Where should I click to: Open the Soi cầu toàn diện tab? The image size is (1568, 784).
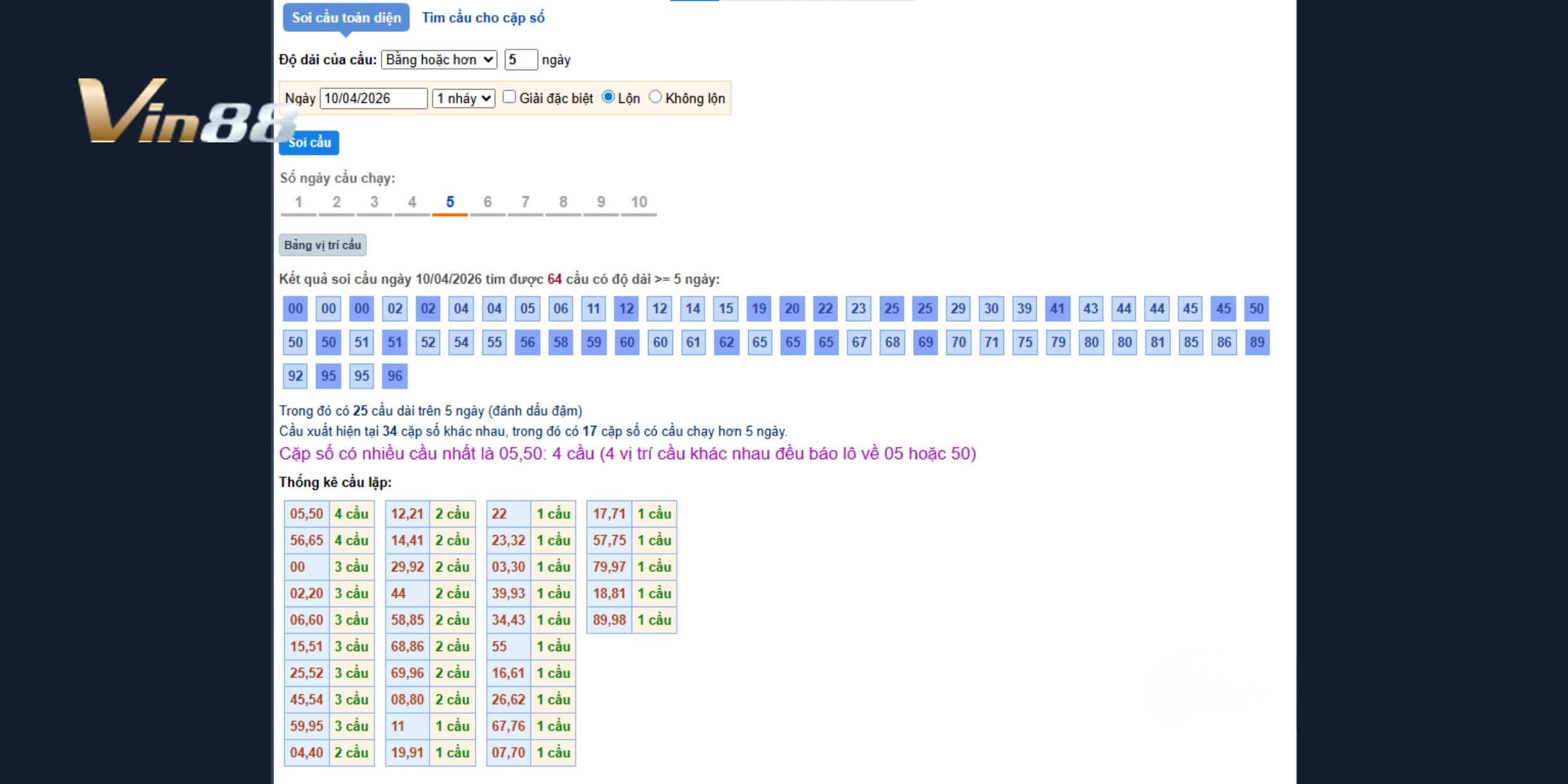pyautogui.click(x=346, y=18)
